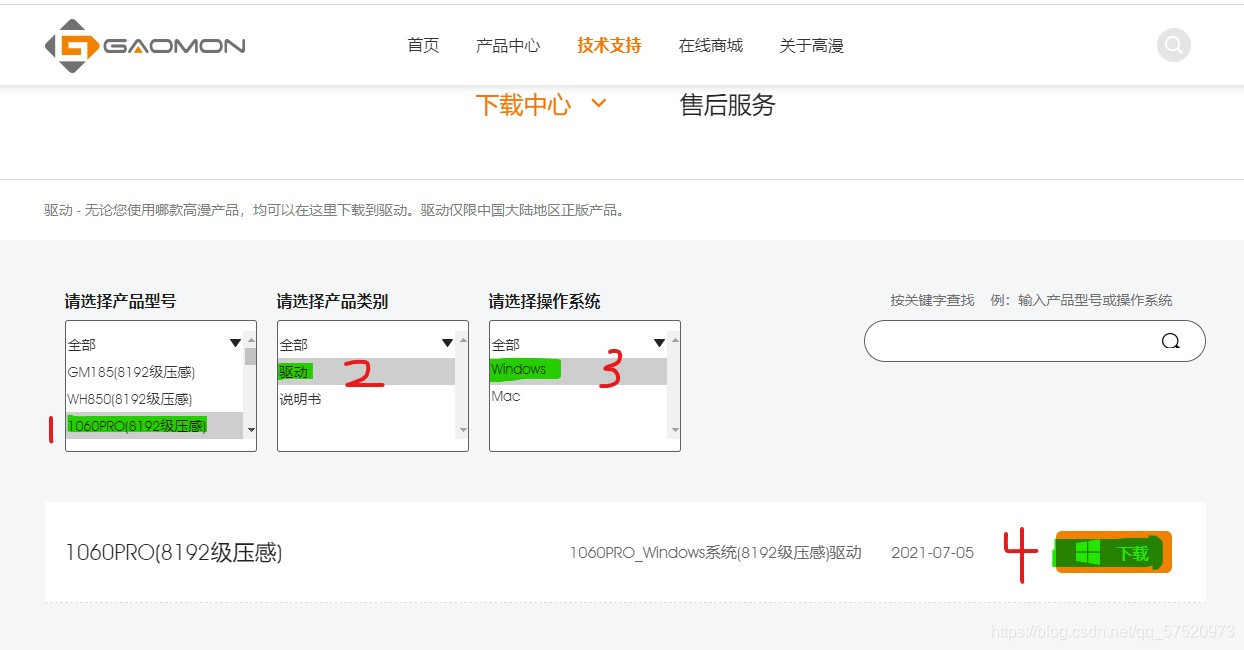
Task: Click the GAOMON logo
Action: (145, 46)
